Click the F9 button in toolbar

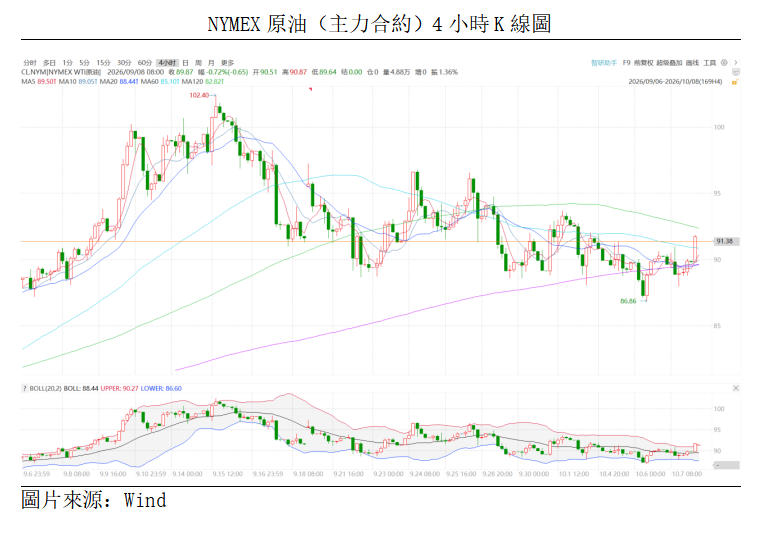tap(626, 62)
